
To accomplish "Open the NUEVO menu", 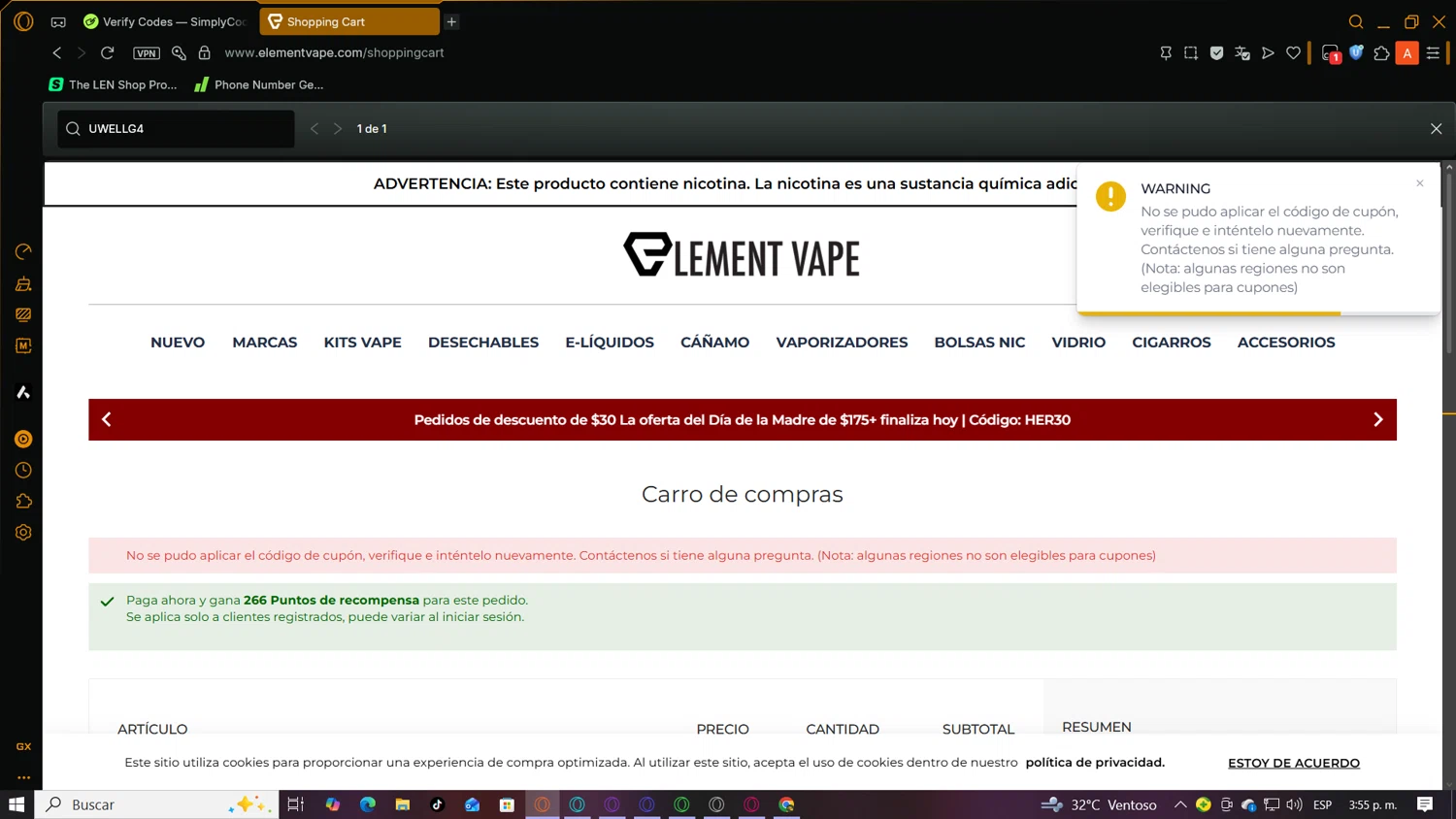I will [x=178, y=343].
